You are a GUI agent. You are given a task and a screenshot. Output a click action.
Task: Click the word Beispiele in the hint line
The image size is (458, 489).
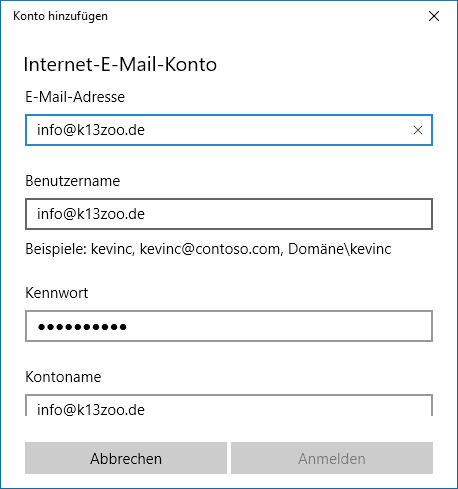click(56, 249)
